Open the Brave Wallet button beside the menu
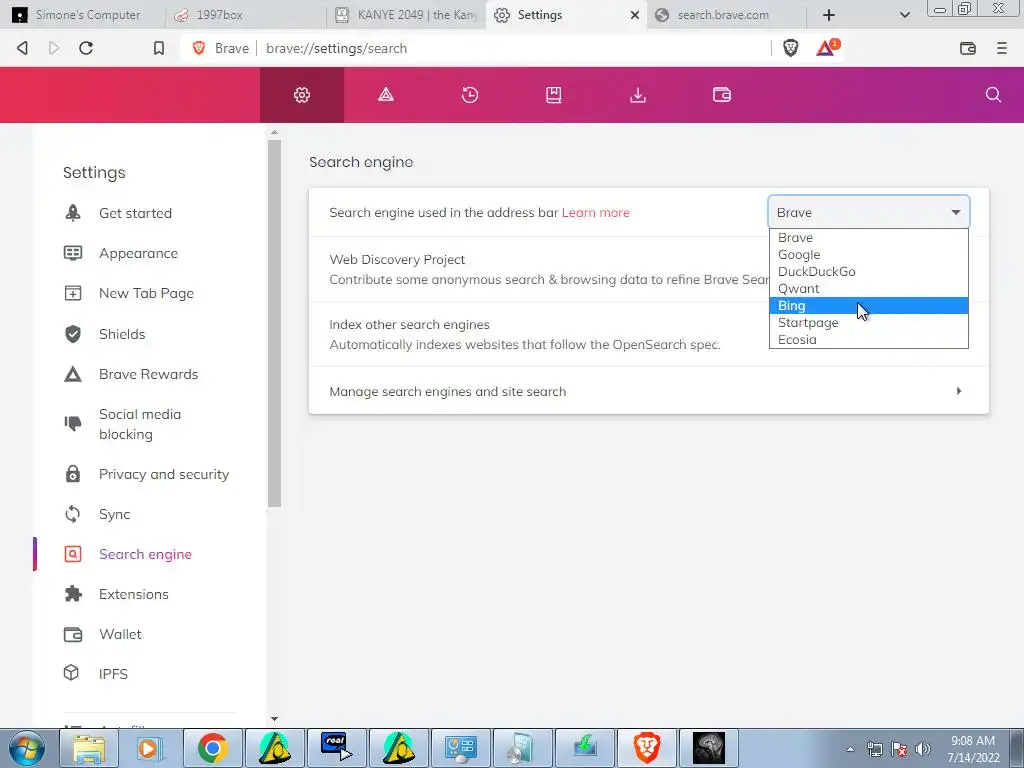This screenshot has height=768, width=1024. pyautogui.click(x=968, y=48)
